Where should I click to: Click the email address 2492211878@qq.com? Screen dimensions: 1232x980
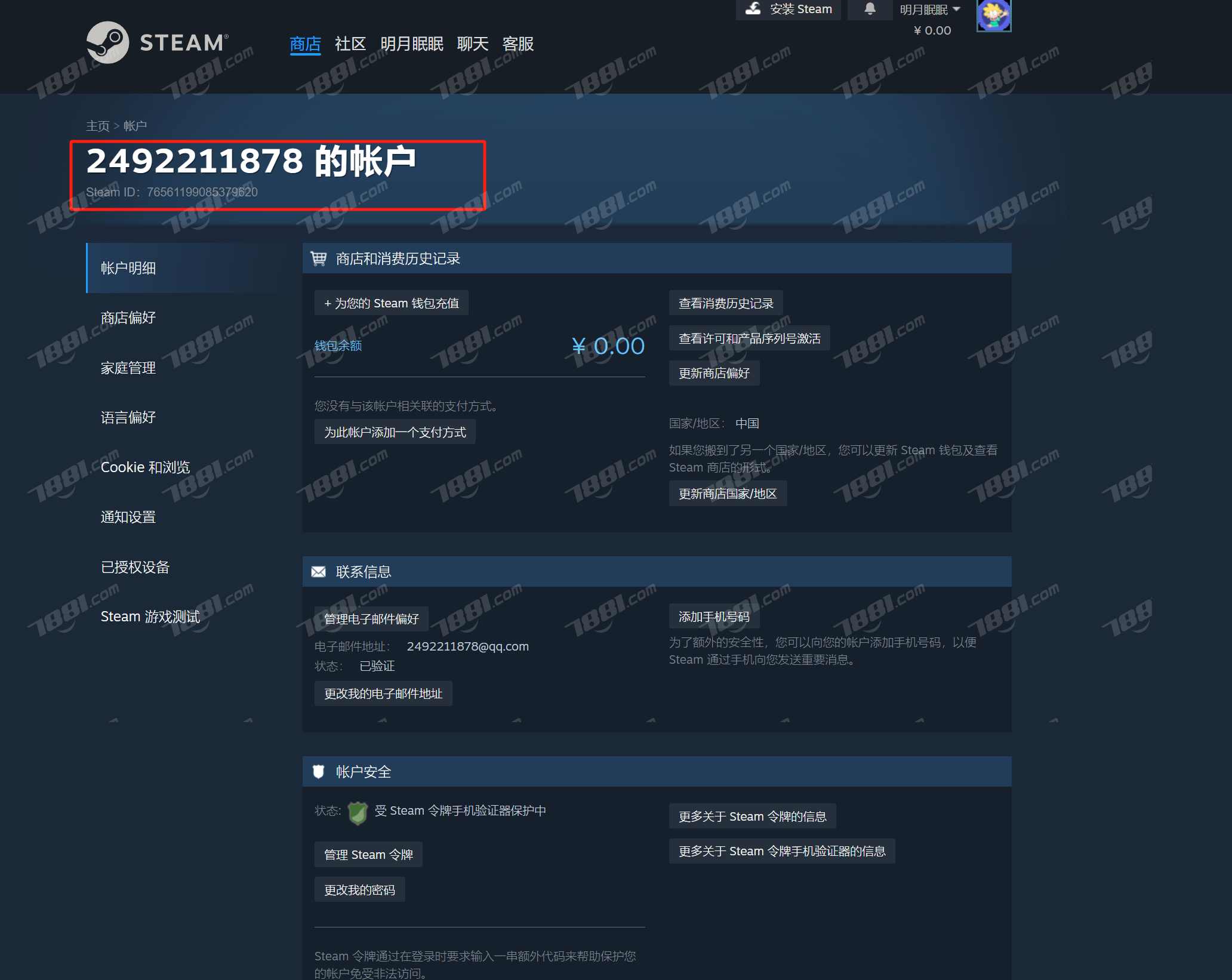click(x=468, y=646)
